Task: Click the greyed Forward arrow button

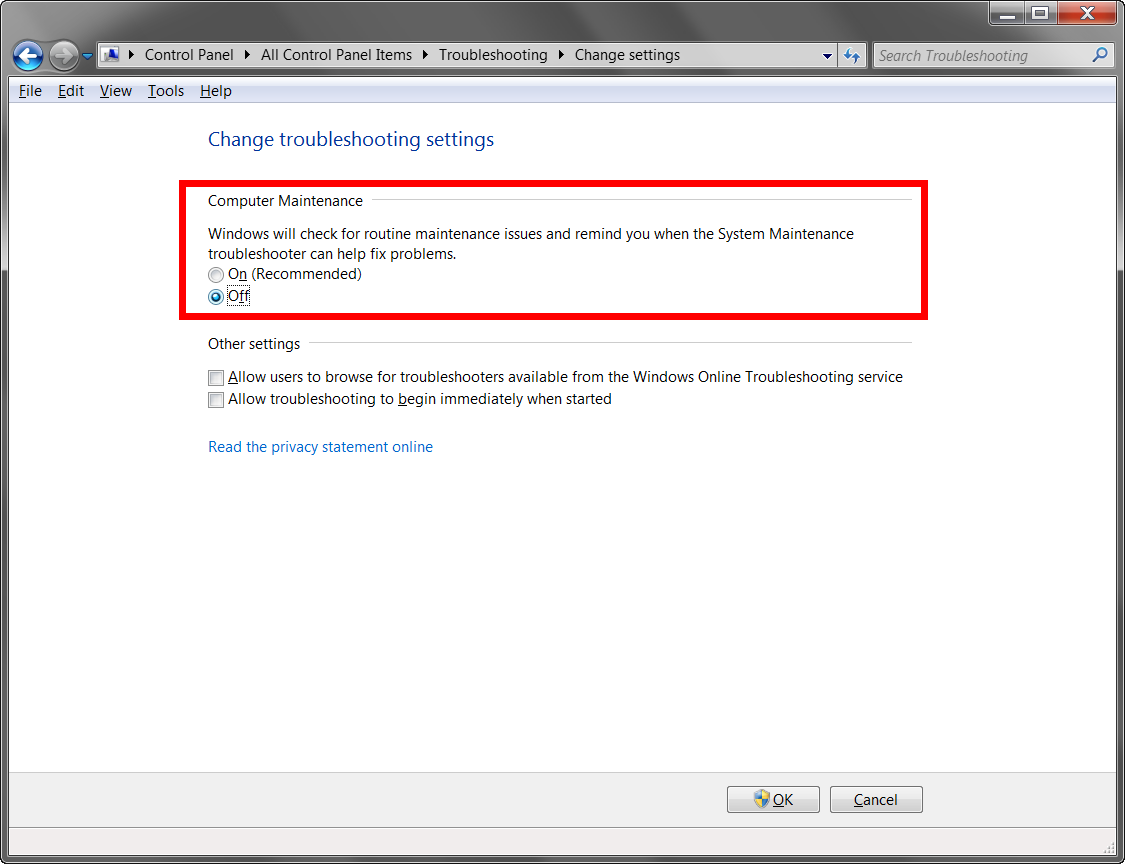Action: tap(64, 55)
